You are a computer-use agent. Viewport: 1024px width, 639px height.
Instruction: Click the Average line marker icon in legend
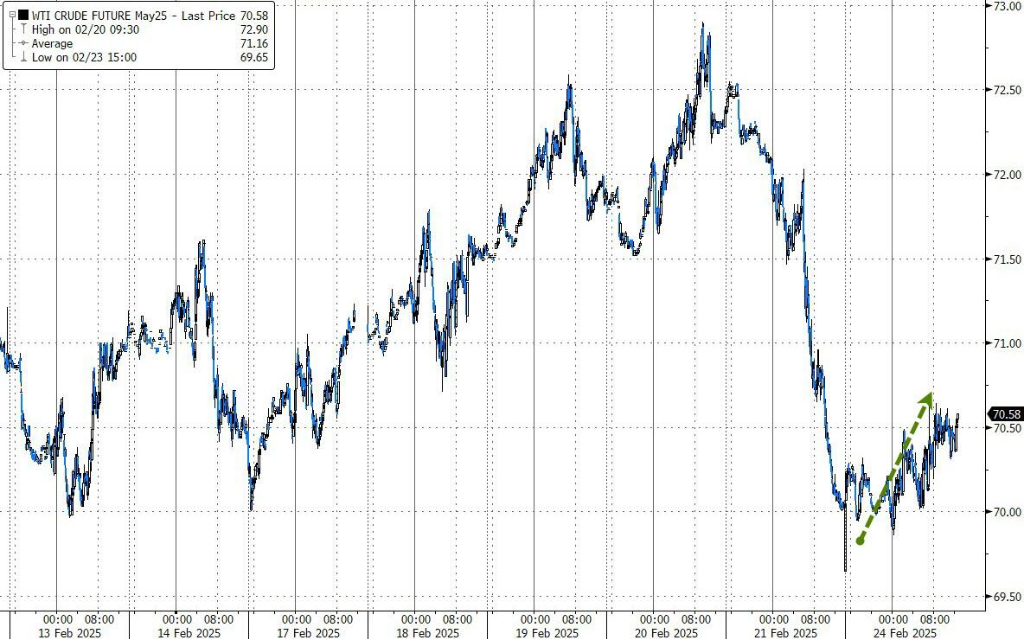[24, 43]
